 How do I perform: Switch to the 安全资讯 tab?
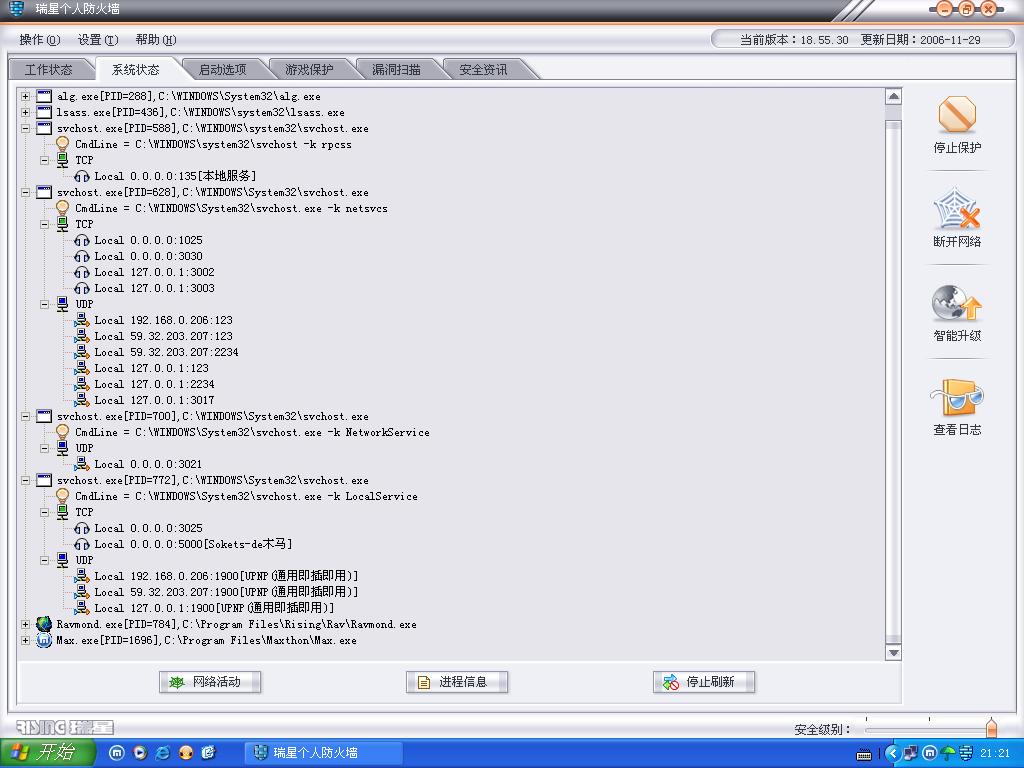click(x=483, y=69)
